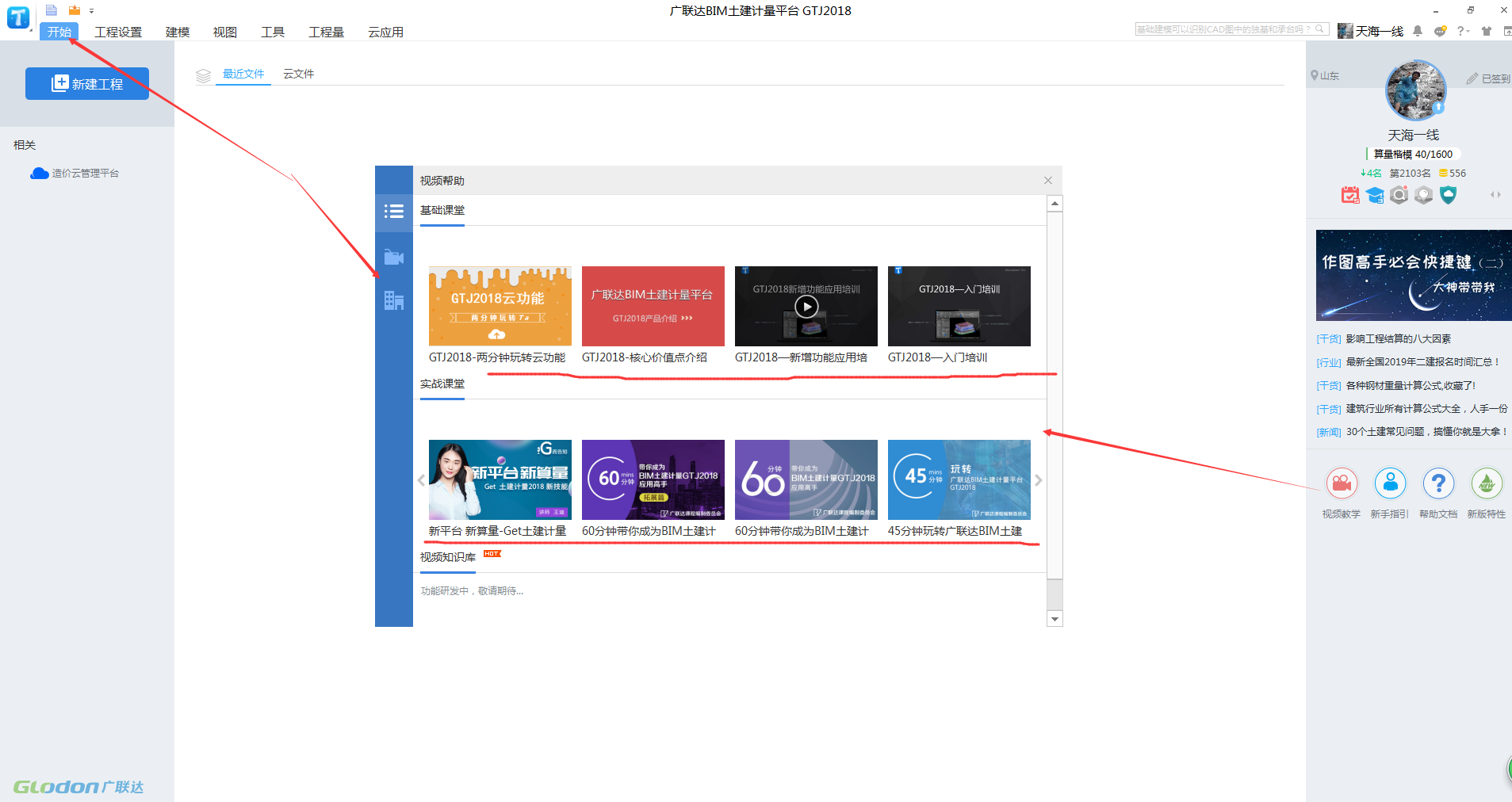
Task: Show next videos with right chevron
Action: [1039, 480]
